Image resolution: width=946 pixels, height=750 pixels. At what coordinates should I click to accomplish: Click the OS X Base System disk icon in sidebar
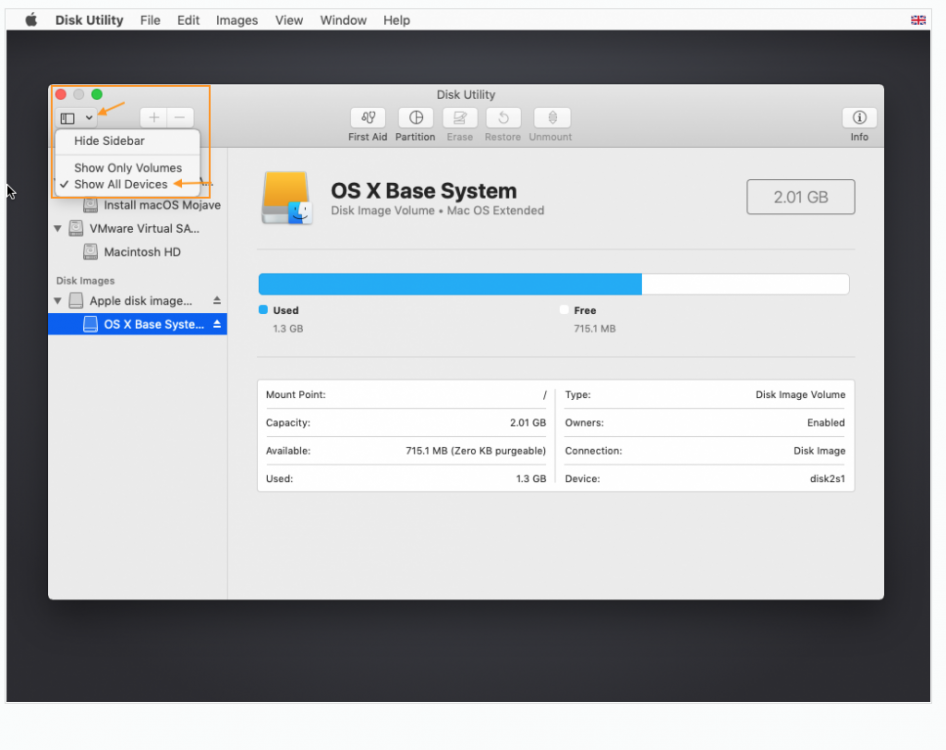pos(90,324)
